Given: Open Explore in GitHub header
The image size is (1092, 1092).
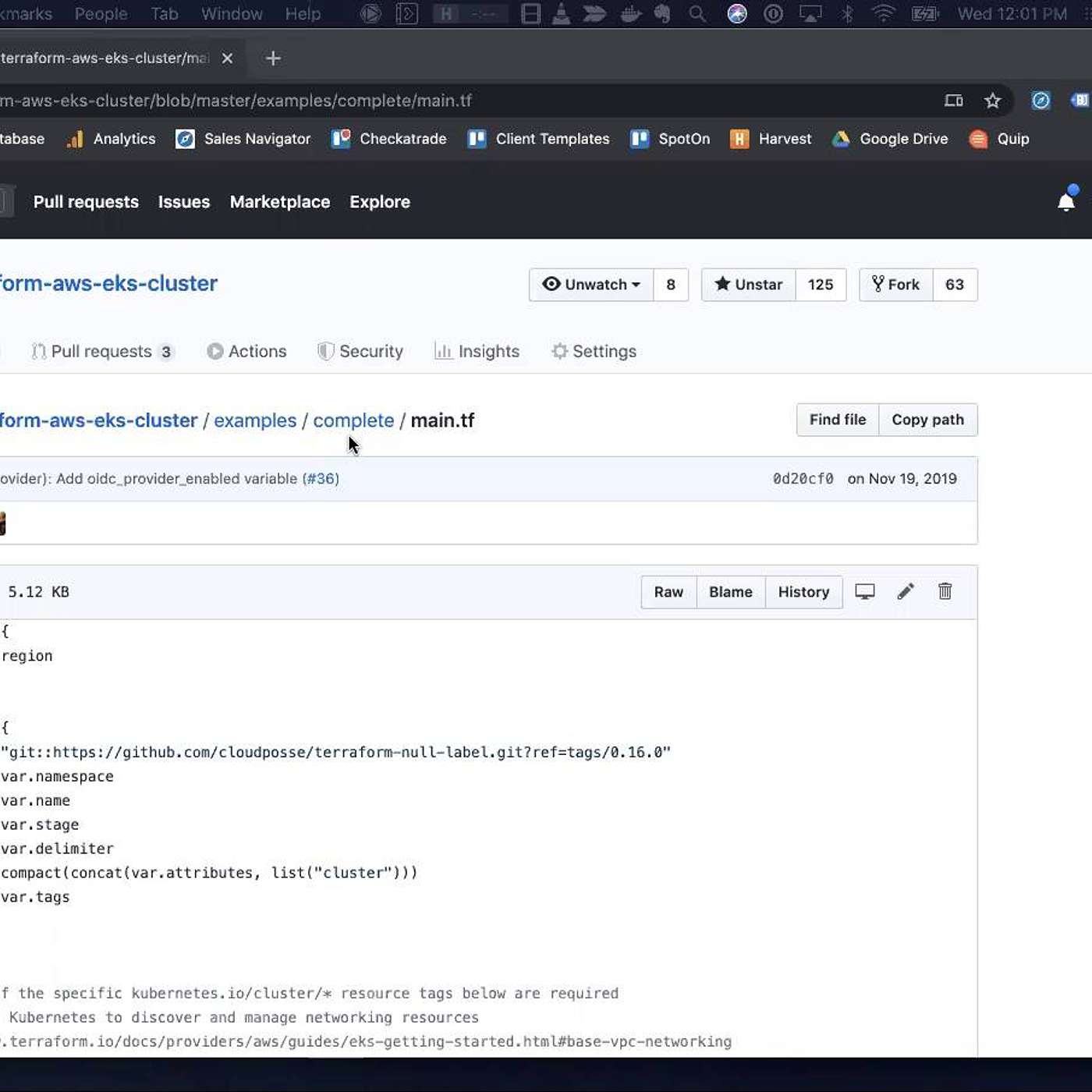Looking at the screenshot, I should pyautogui.click(x=380, y=202).
